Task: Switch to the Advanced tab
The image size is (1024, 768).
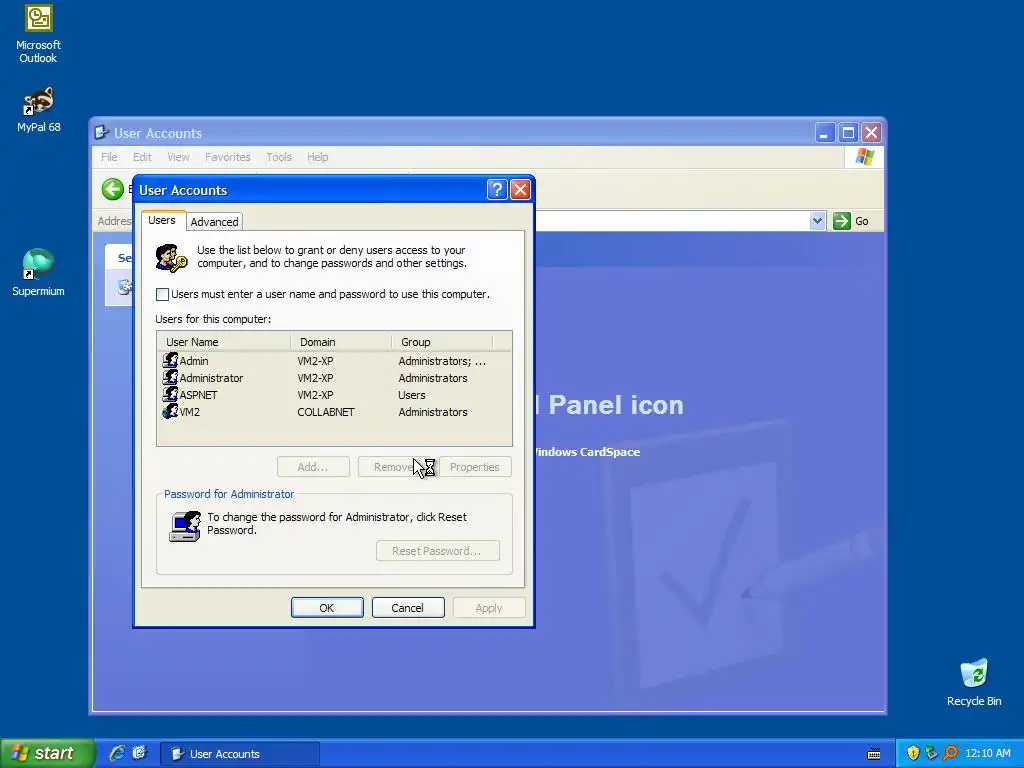Action: pyautogui.click(x=214, y=222)
